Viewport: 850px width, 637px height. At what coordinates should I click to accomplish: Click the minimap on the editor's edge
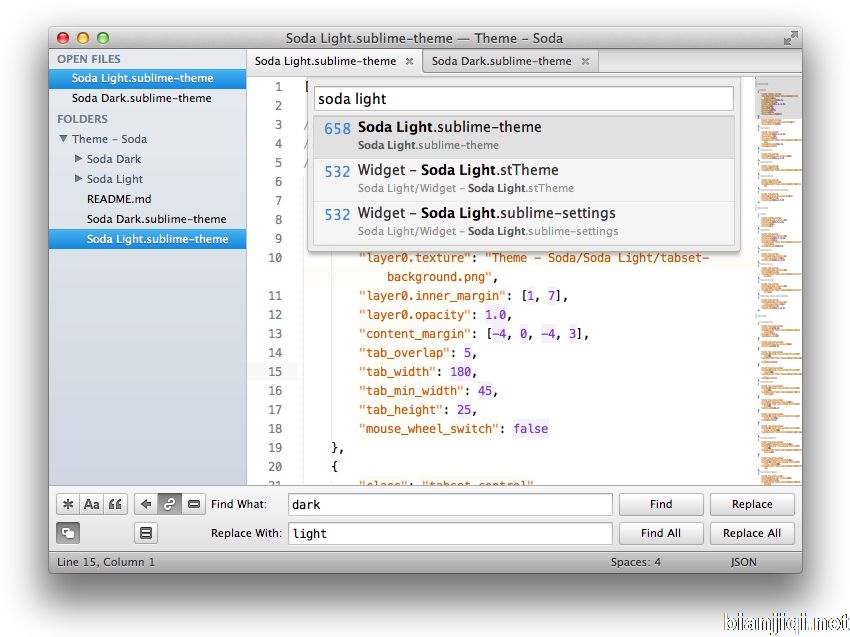(x=778, y=281)
